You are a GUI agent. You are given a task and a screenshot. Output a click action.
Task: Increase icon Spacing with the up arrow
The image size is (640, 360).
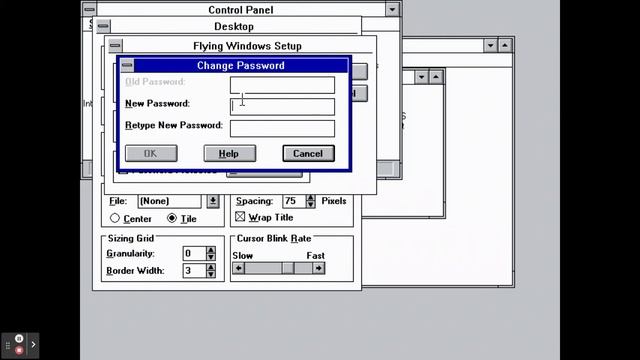pyautogui.click(x=311, y=198)
